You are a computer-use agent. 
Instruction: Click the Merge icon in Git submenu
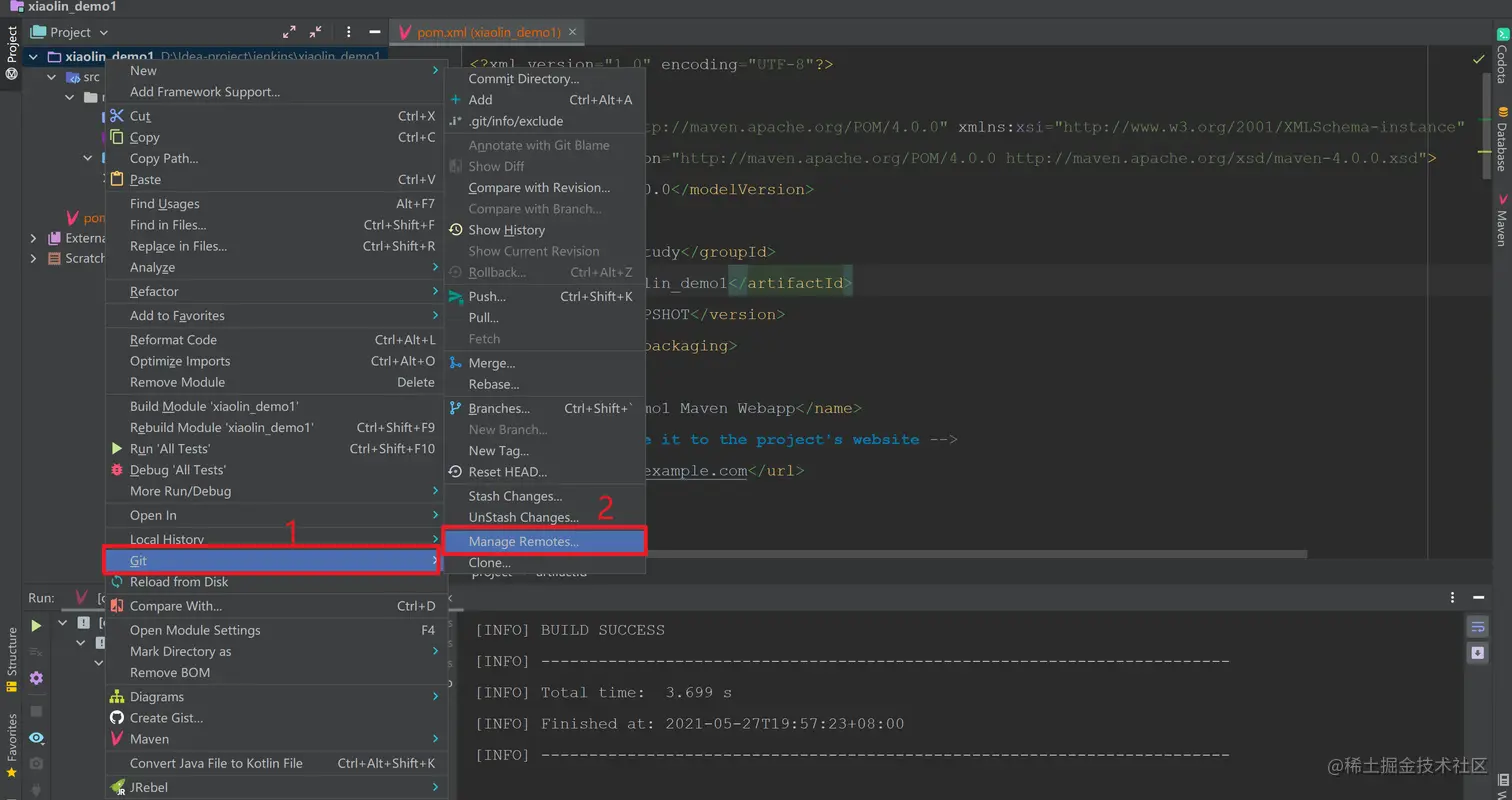coord(456,363)
